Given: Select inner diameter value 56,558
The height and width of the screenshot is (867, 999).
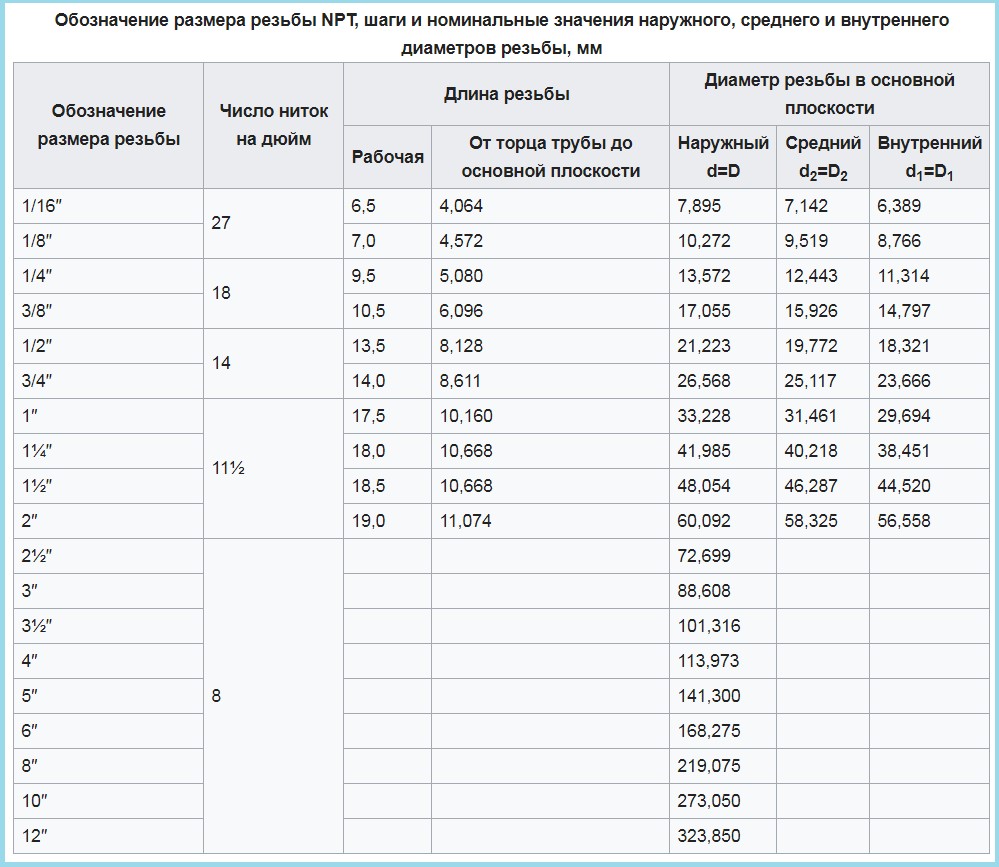Looking at the screenshot, I should click(x=904, y=521).
